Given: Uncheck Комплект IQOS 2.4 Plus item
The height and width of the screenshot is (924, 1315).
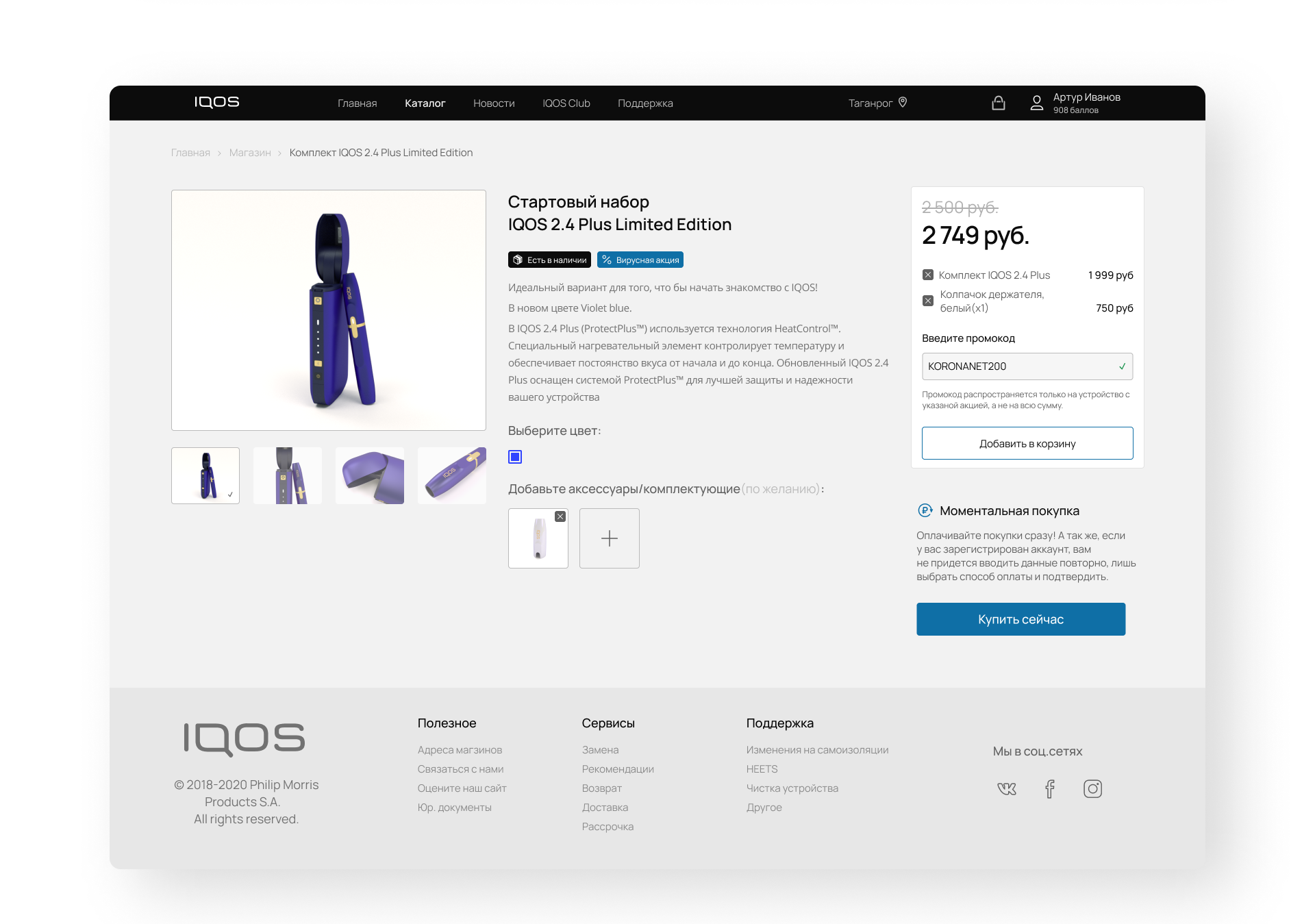Looking at the screenshot, I should coord(928,275).
